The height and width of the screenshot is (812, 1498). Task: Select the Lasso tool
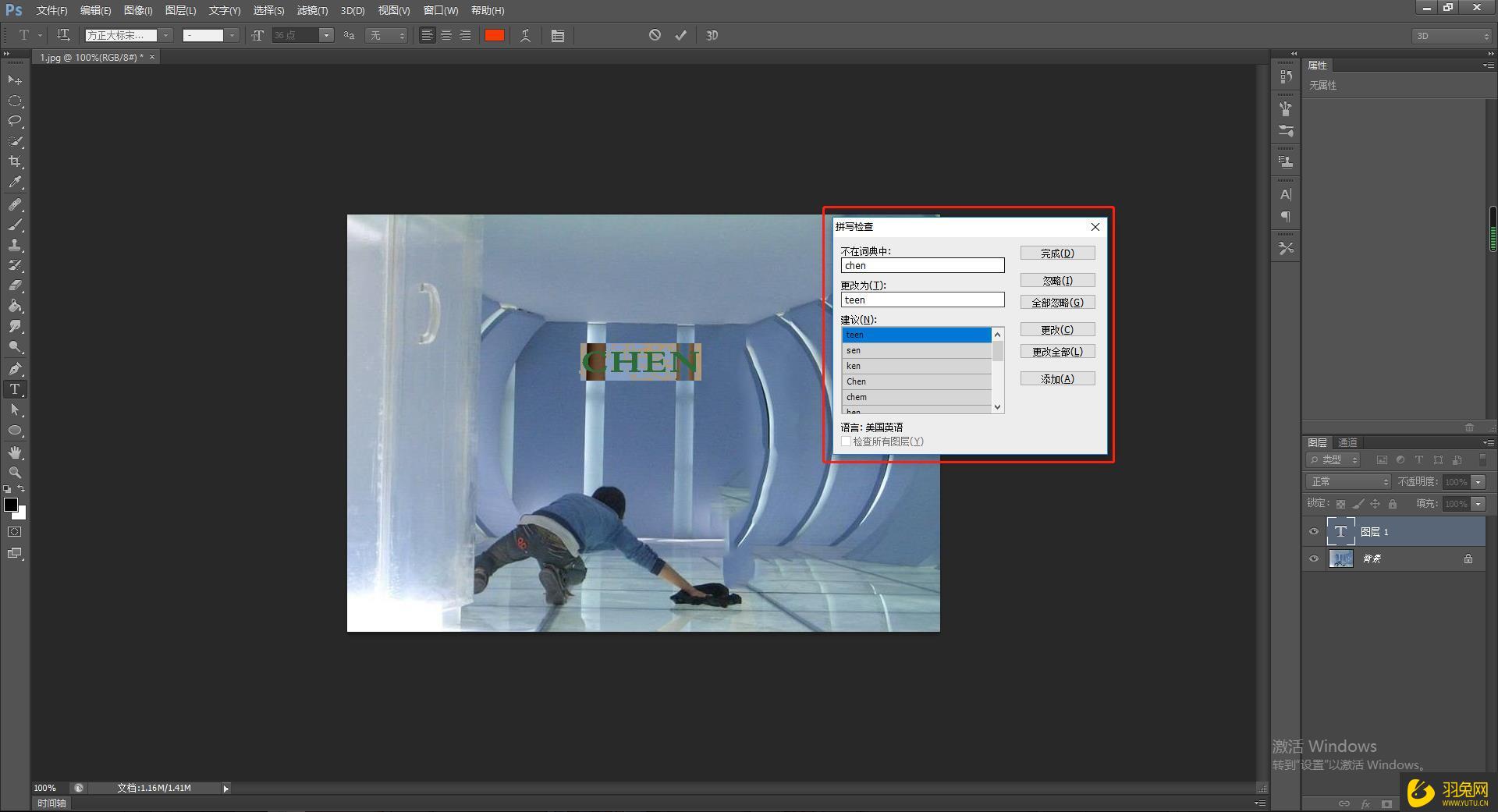click(15, 121)
